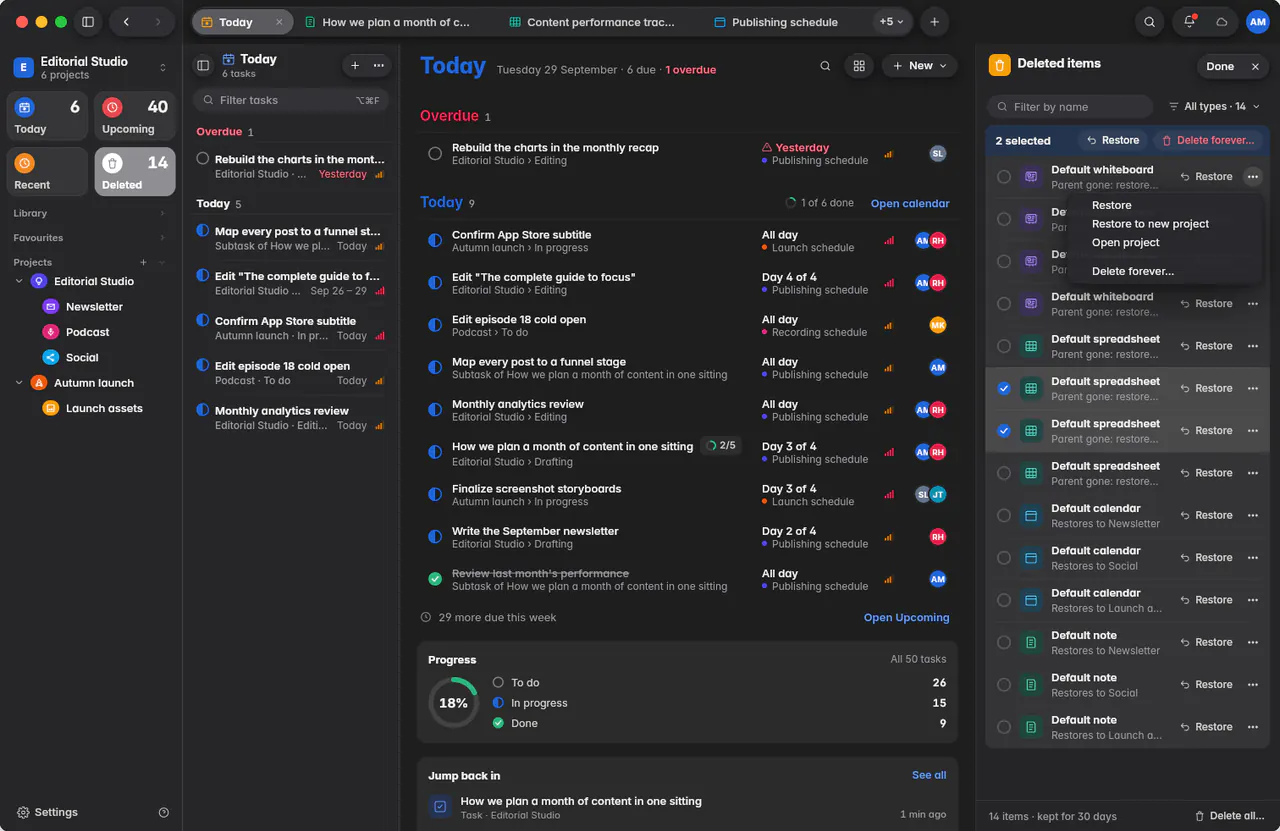1280x831 pixels.
Task: Mark Rebuild the charts task complete in main list
Action: click(435, 154)
